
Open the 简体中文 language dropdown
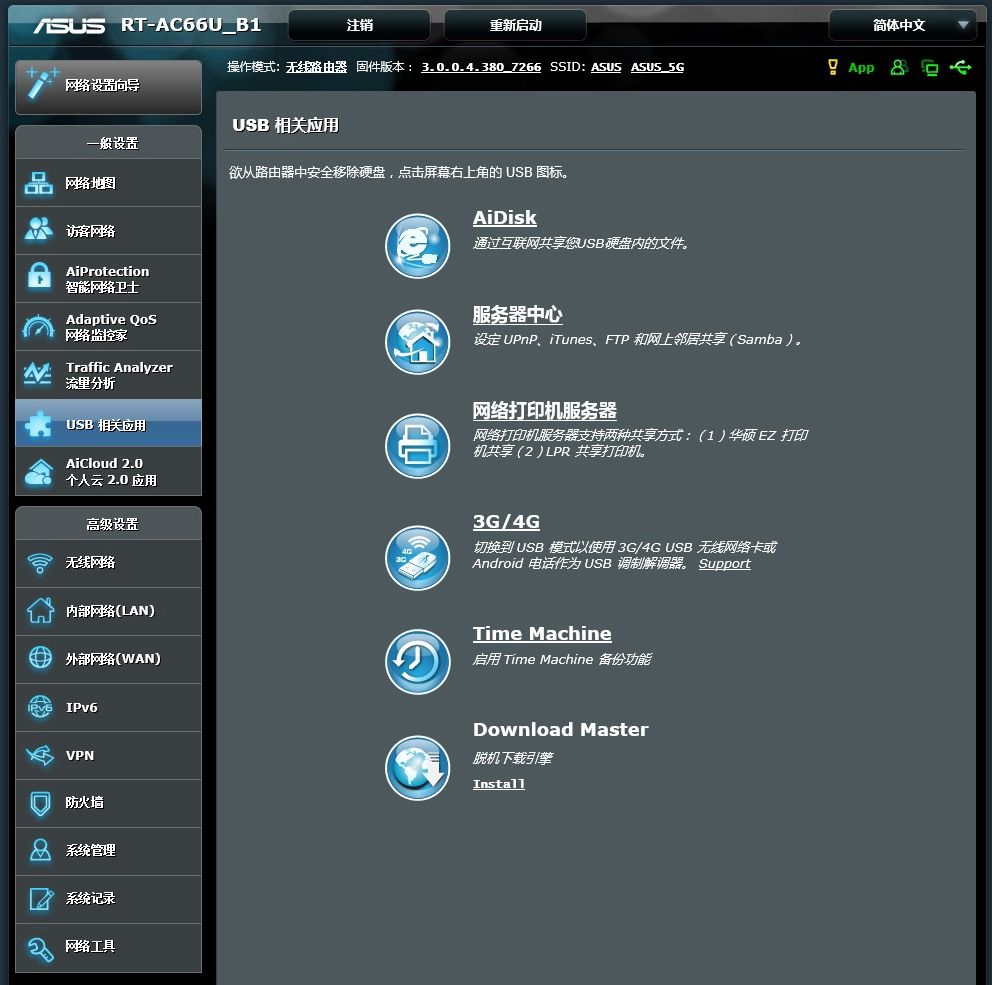(x=901, y=25)
